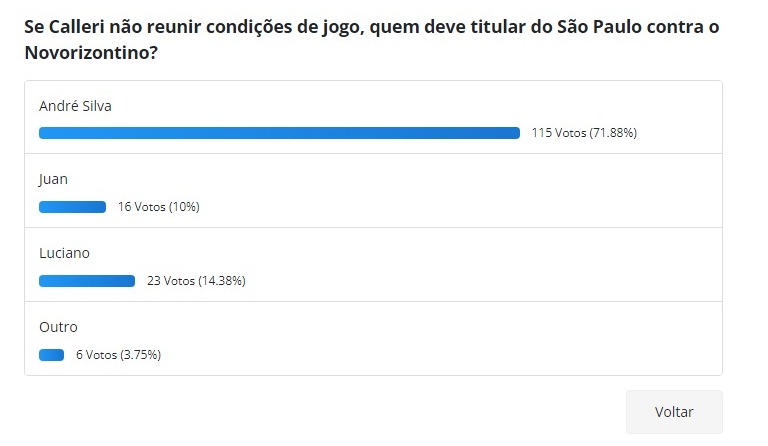Click the "6 Votos" count text
Viewport: 768px width, 446px height.
pyautogui.click(x=96, y=355)
